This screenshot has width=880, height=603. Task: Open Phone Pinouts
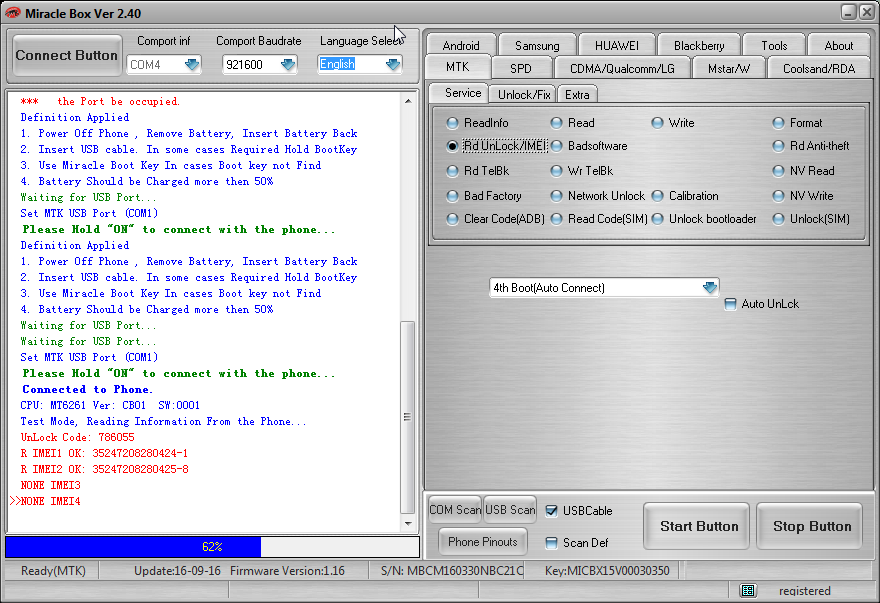pyautogui.click(x=483, y=542)
